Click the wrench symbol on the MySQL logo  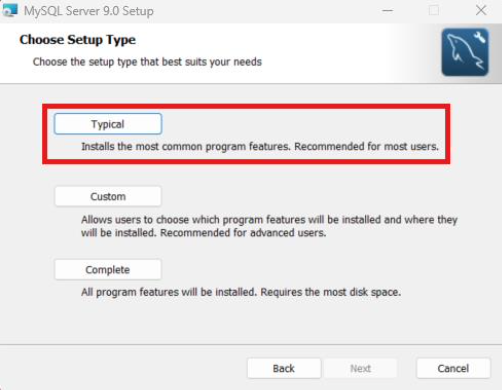(479, 37)
